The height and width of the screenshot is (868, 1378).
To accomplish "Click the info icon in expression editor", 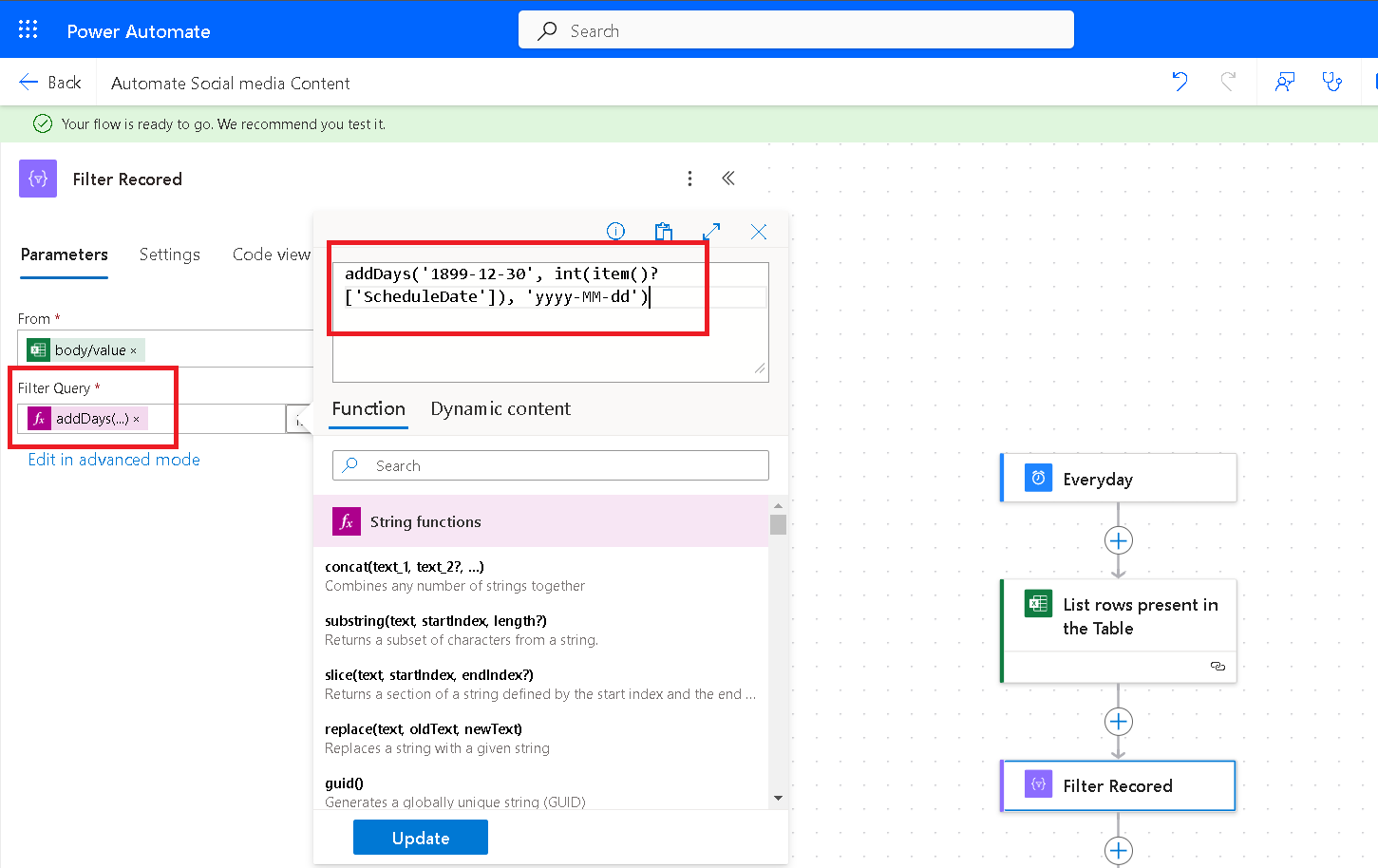I will pos(615,231).
